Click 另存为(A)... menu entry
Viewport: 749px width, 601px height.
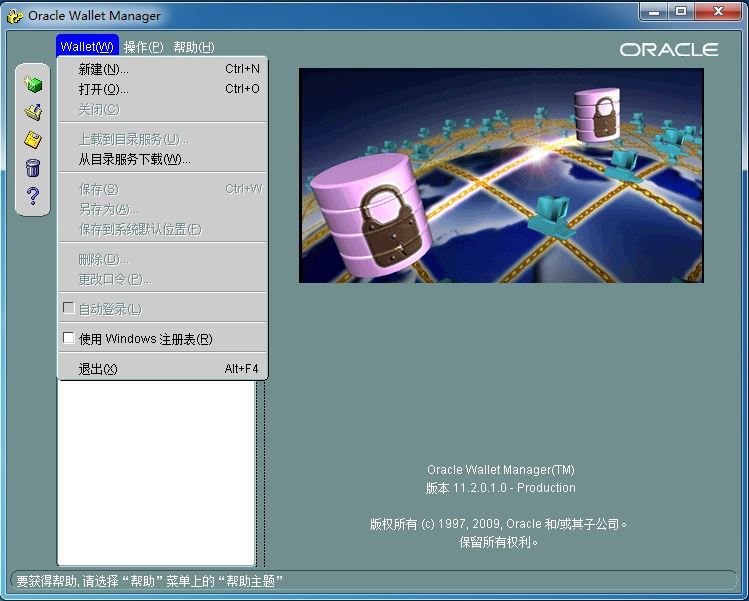[x=162, y=209]
